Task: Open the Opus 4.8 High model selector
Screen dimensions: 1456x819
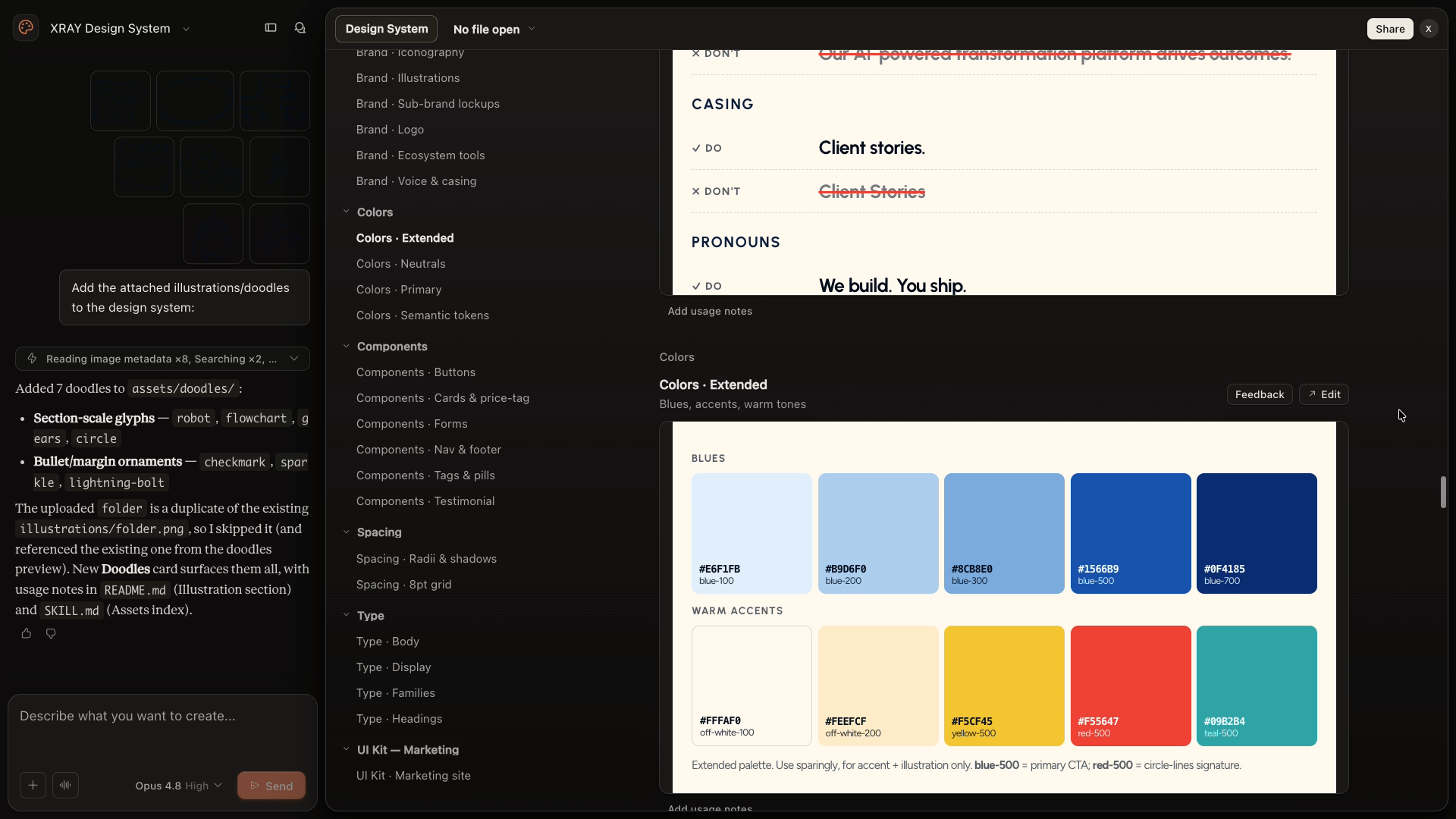Action: pos(178,786)
